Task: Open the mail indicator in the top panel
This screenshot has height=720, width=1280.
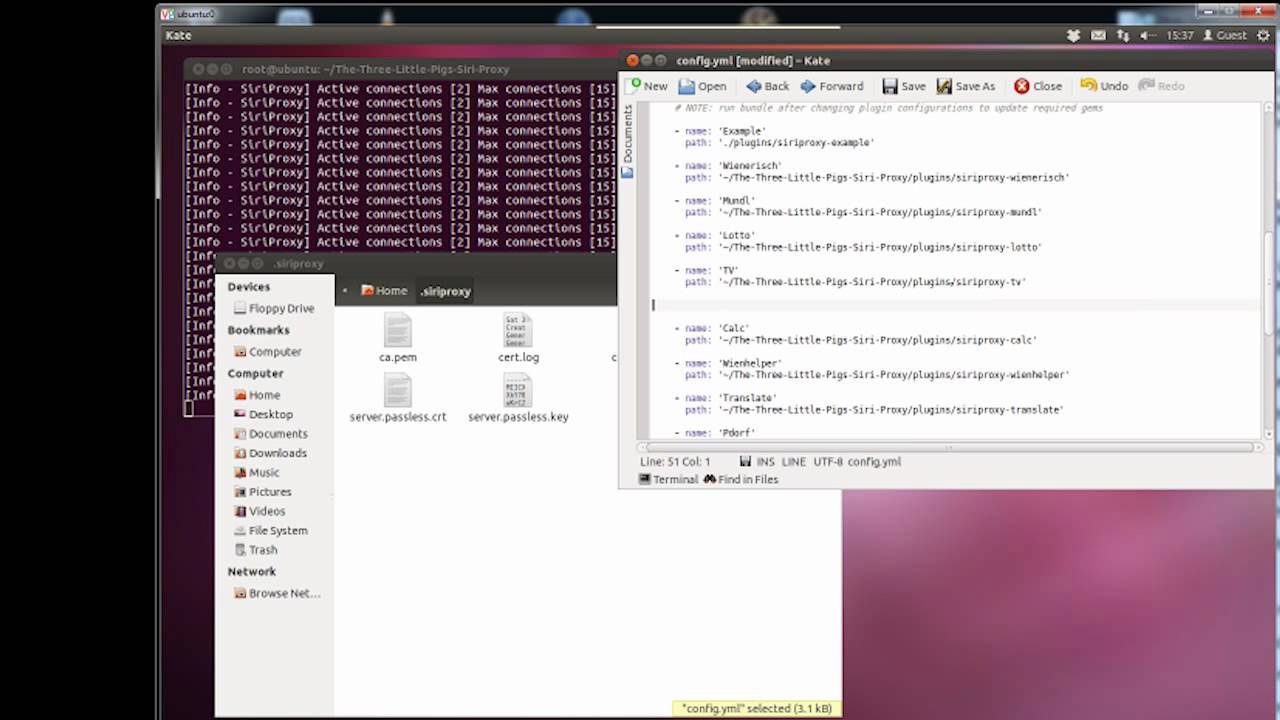Action: tap(1098, 35)
